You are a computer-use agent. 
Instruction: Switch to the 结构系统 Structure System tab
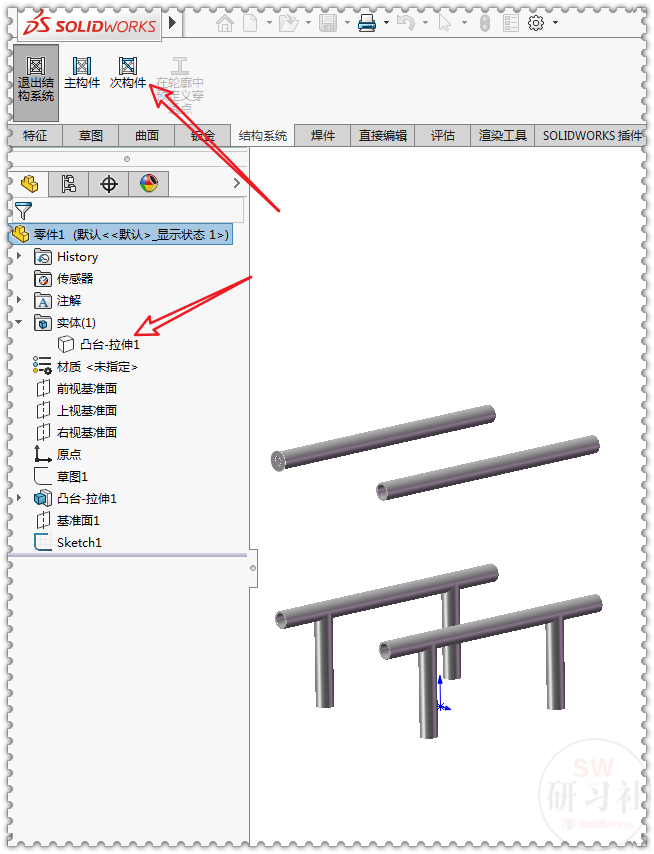262,136
